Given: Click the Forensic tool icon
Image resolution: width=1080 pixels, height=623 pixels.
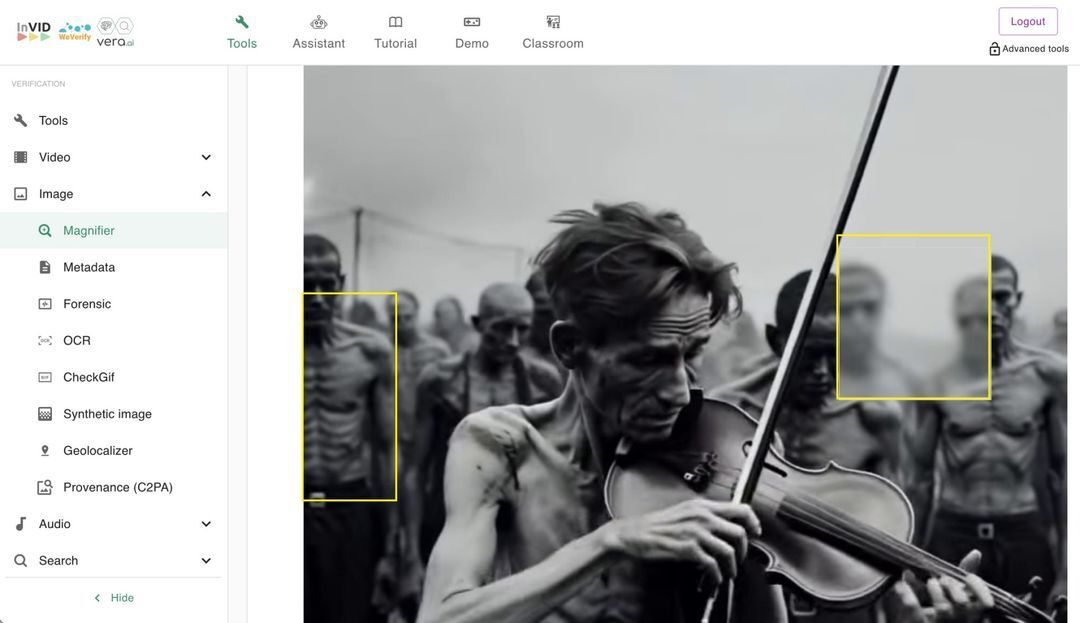Looking at the screenshot, I should pyautogui.click(x=45, y=304).
